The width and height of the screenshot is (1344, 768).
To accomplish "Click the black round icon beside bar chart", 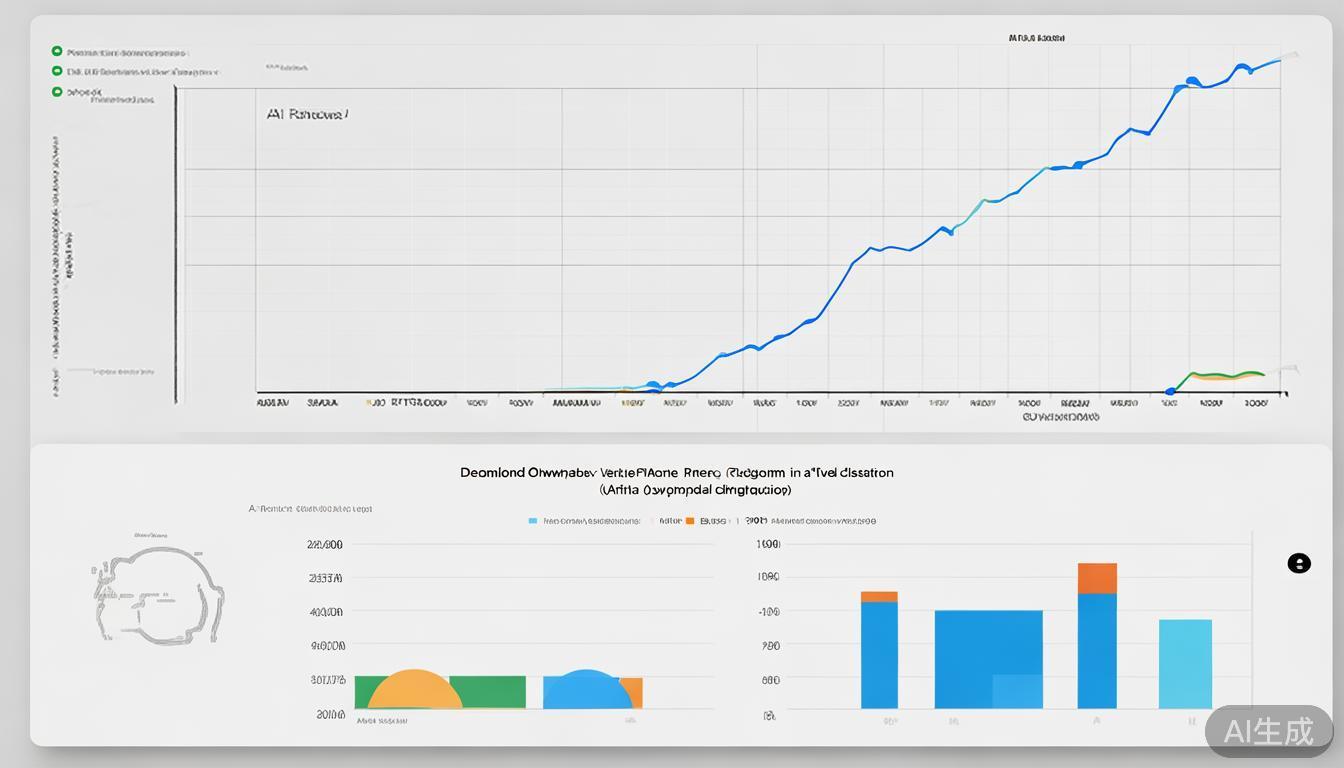I will coord(1298,563).
